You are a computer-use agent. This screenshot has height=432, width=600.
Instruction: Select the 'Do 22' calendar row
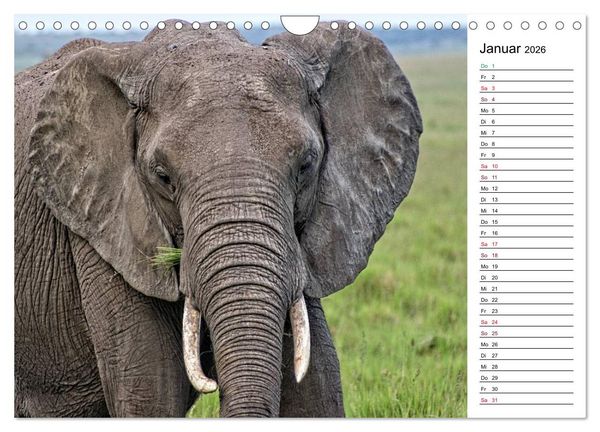527,300
